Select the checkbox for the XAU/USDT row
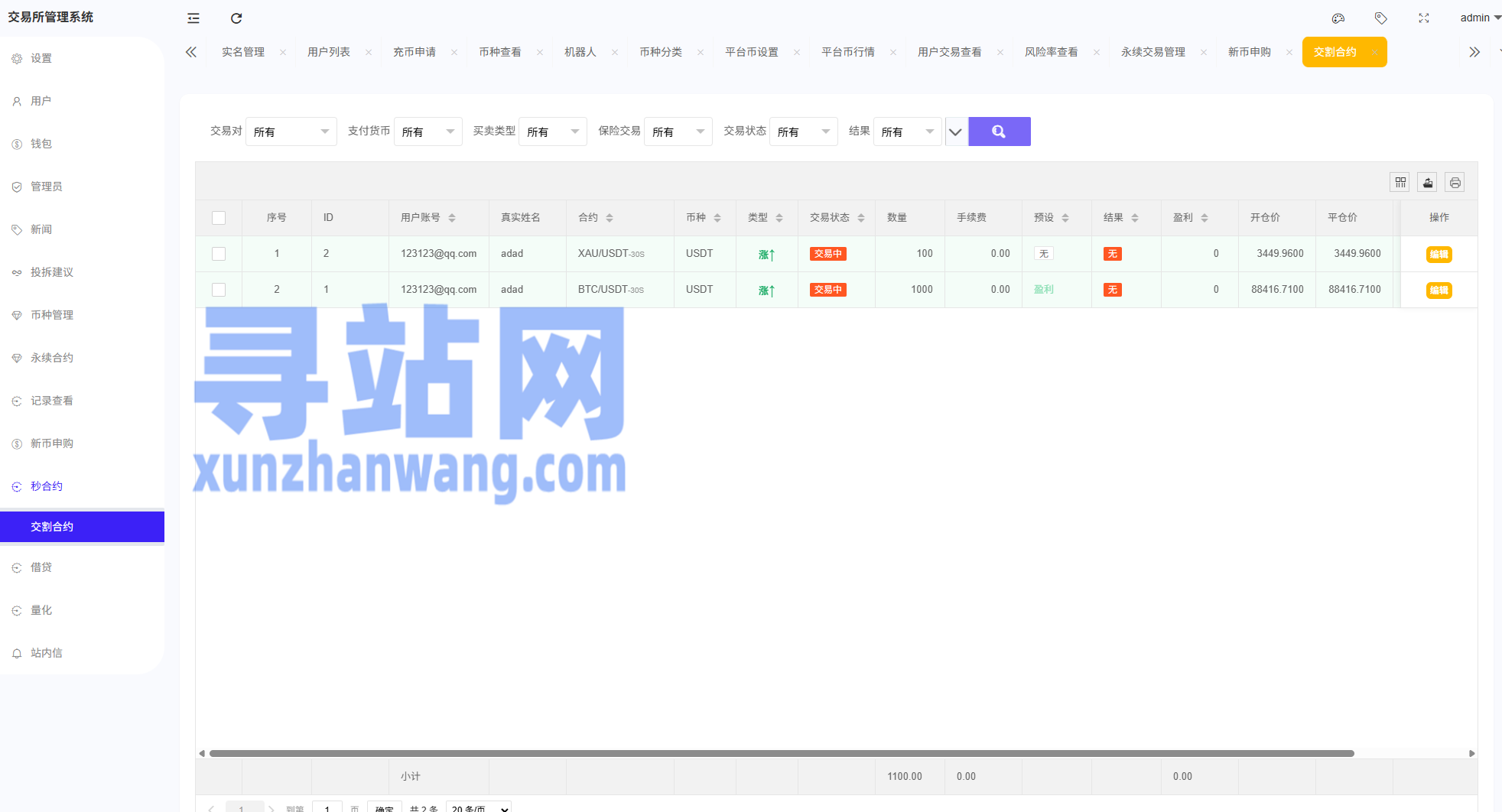The height and width of the screenshot is (812, 1502). [219, 254]
